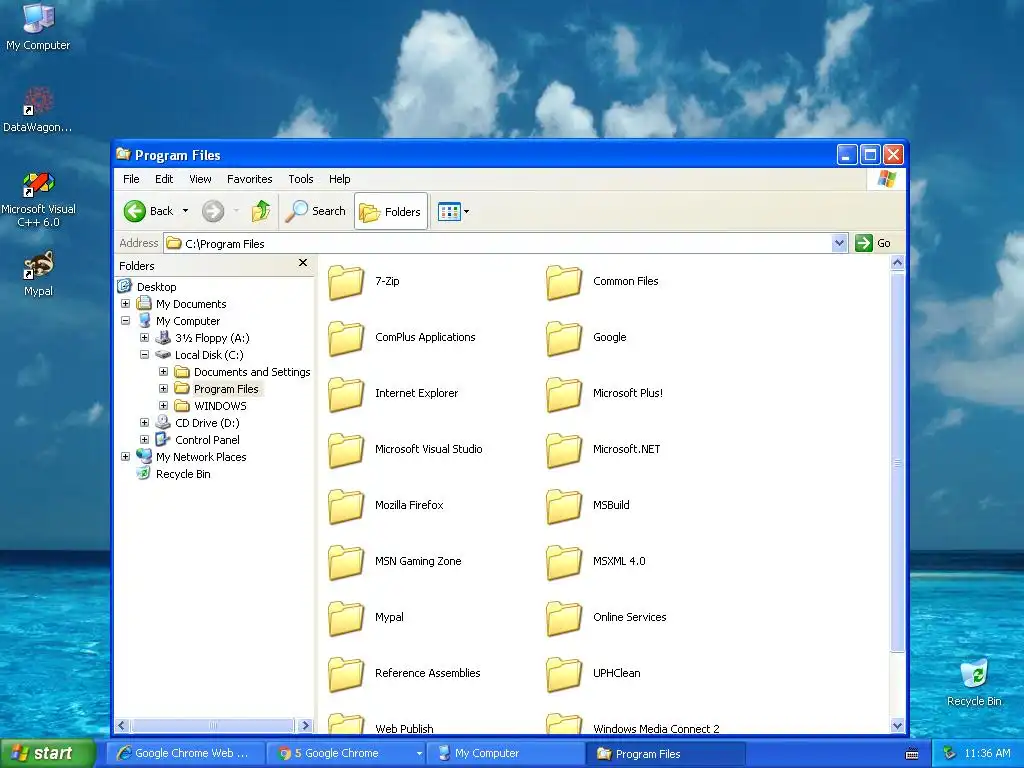Open the Favorites menu
Viewport: 1024px width, 768px height.
coord(249,179)
